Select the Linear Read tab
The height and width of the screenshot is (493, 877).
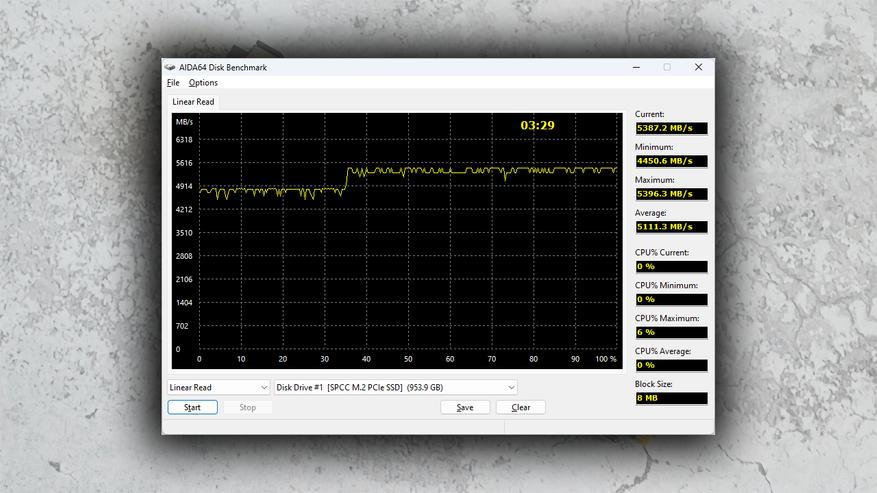click(x=193, y=102)
